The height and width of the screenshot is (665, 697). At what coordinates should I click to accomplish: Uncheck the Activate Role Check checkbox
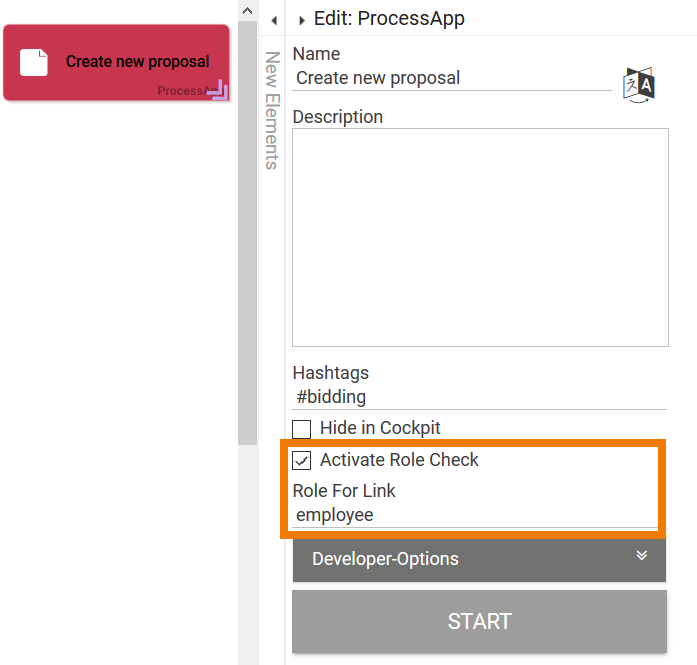click(x=302, y=461)
